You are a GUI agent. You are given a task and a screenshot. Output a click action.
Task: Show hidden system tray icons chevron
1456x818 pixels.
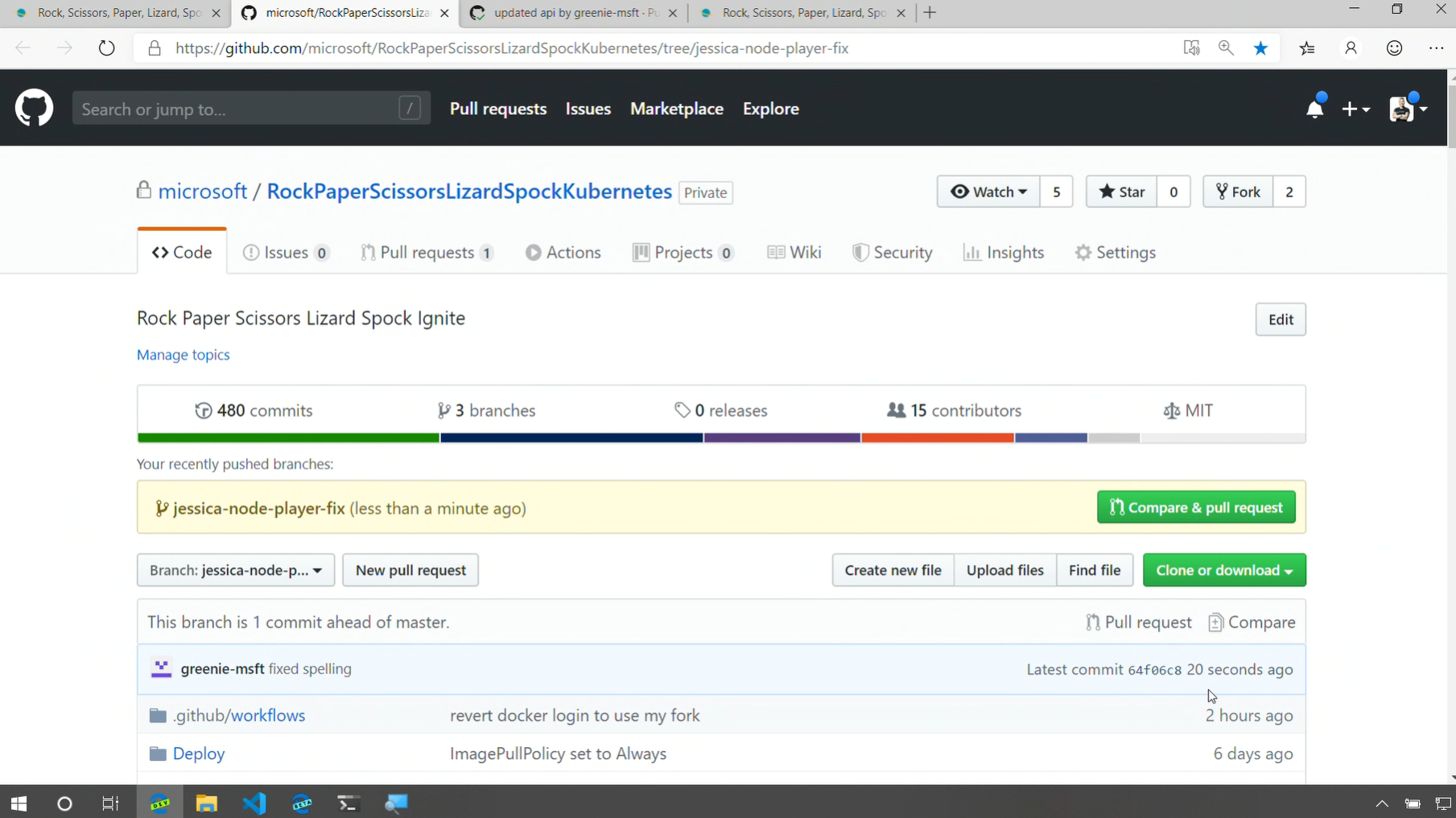[x=1382, y=803]
